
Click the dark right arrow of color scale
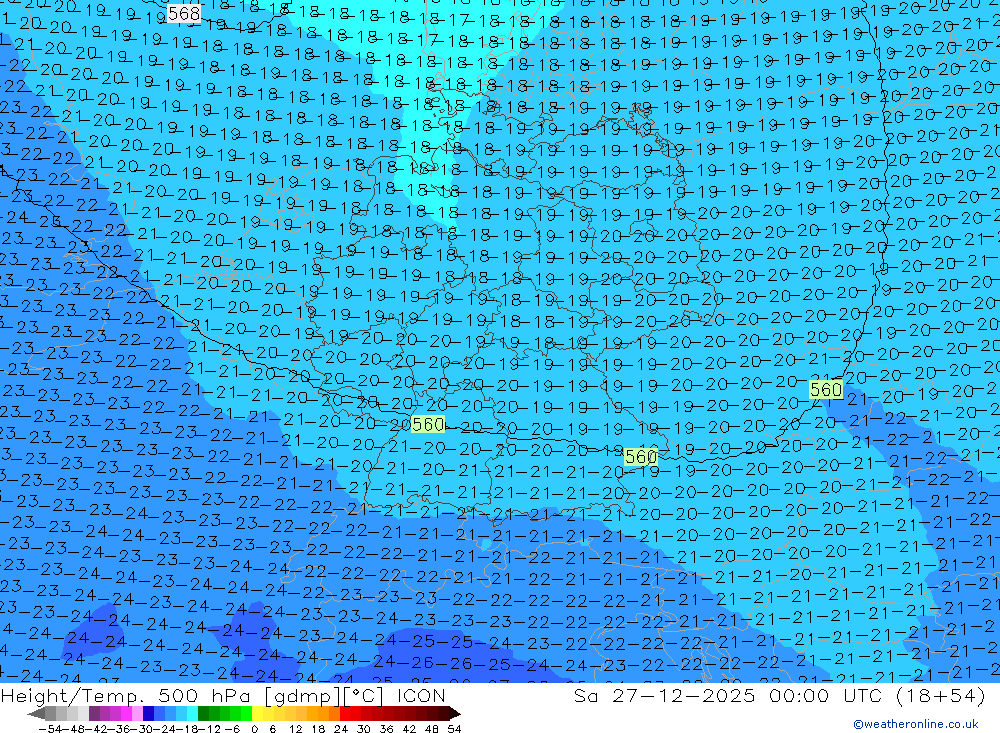point(455,713)
